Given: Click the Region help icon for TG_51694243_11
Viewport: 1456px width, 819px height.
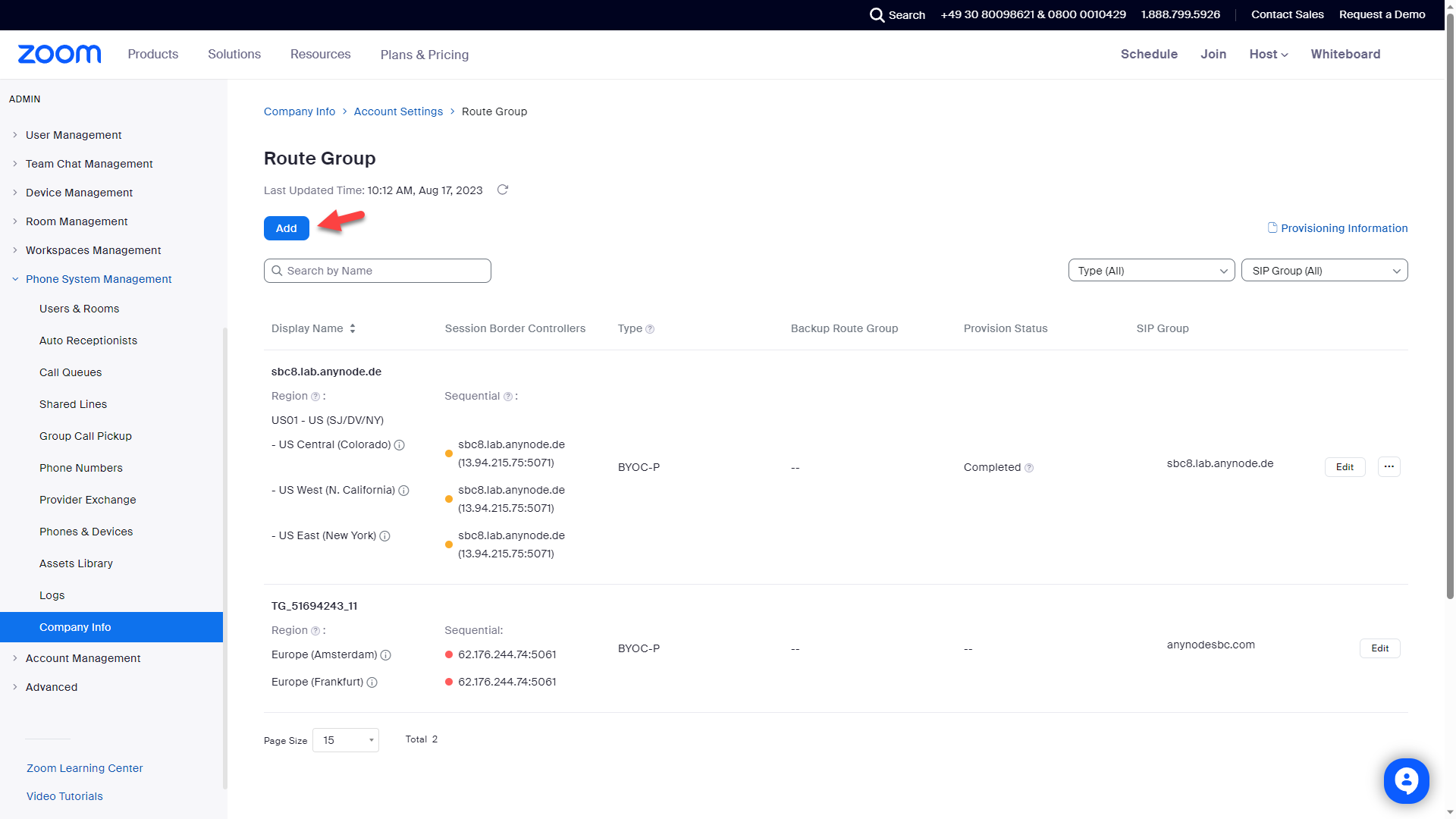Looking at the screenshot, I should [x=315, y=631].
